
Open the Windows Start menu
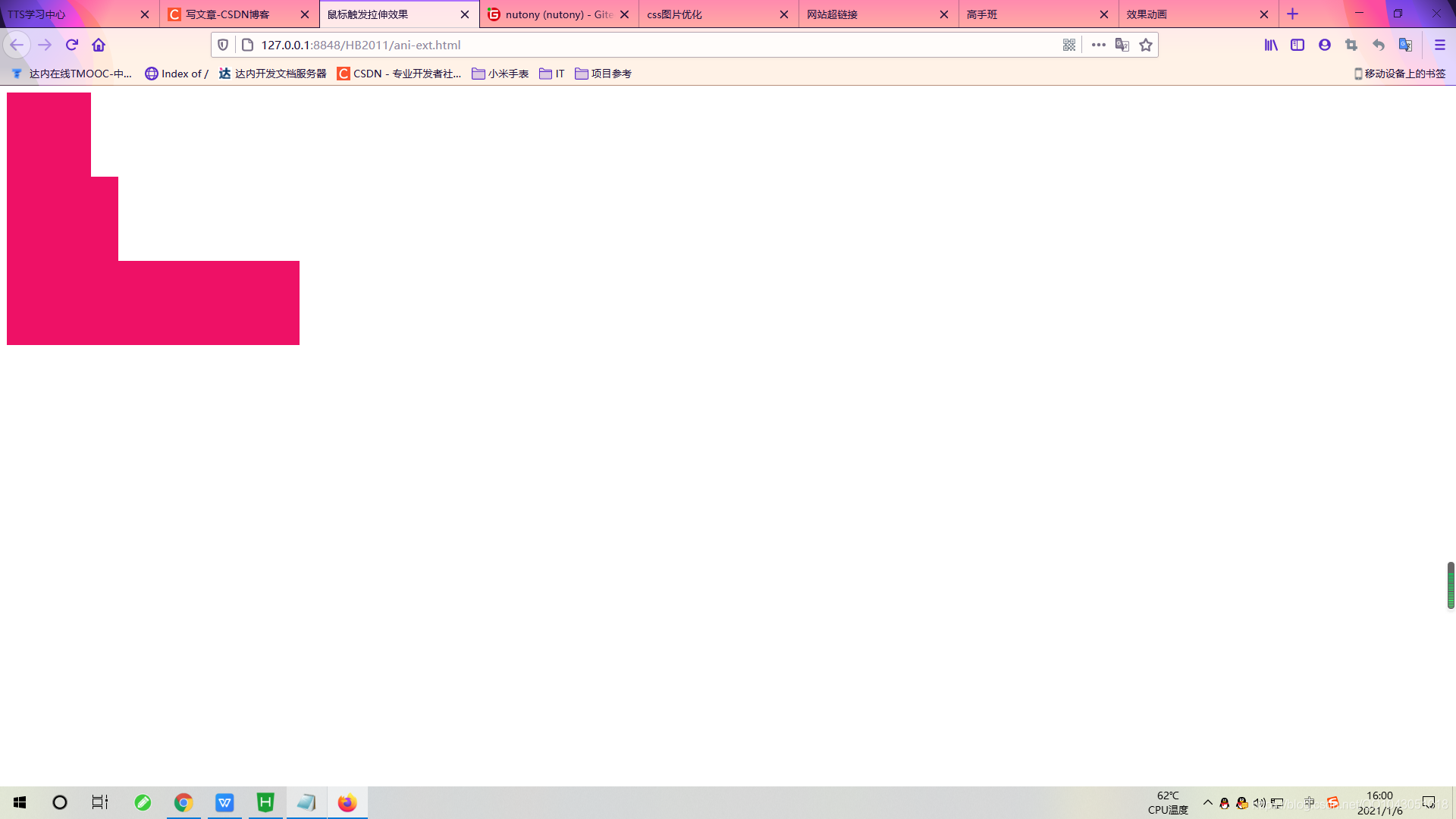pyautogui.click(x=20, y=802)
